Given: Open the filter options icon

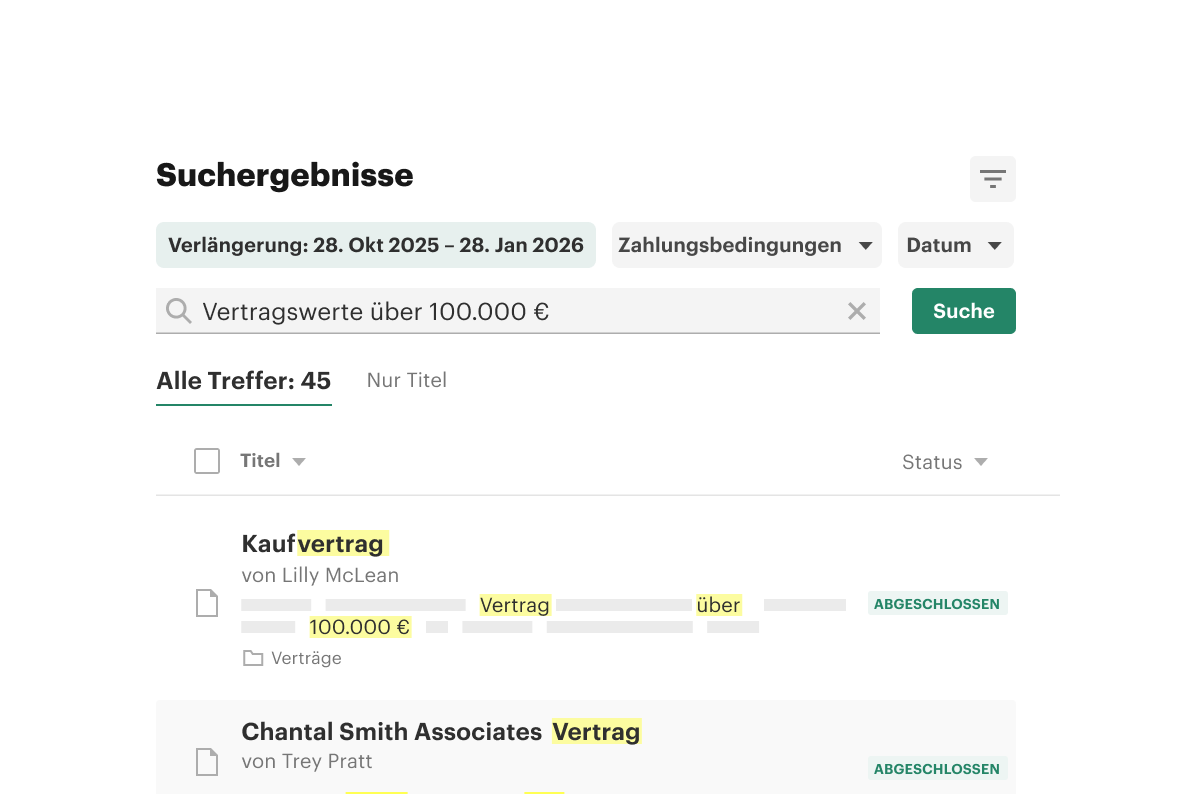Looking at the screenshot, I should 993,179.
